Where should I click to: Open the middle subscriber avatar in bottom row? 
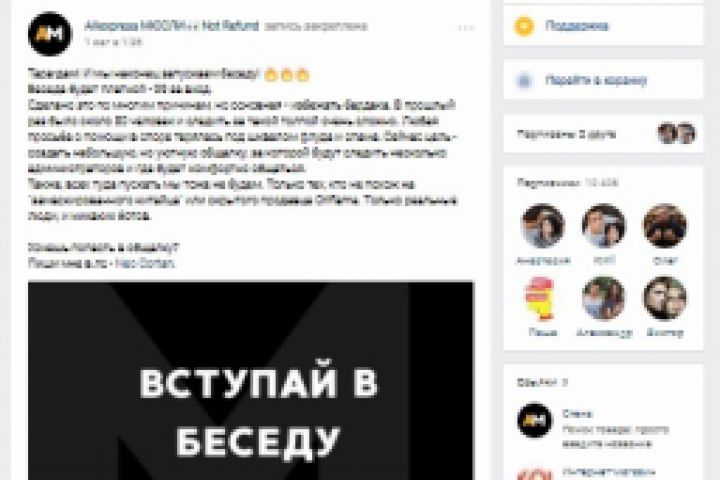point(604,299)
